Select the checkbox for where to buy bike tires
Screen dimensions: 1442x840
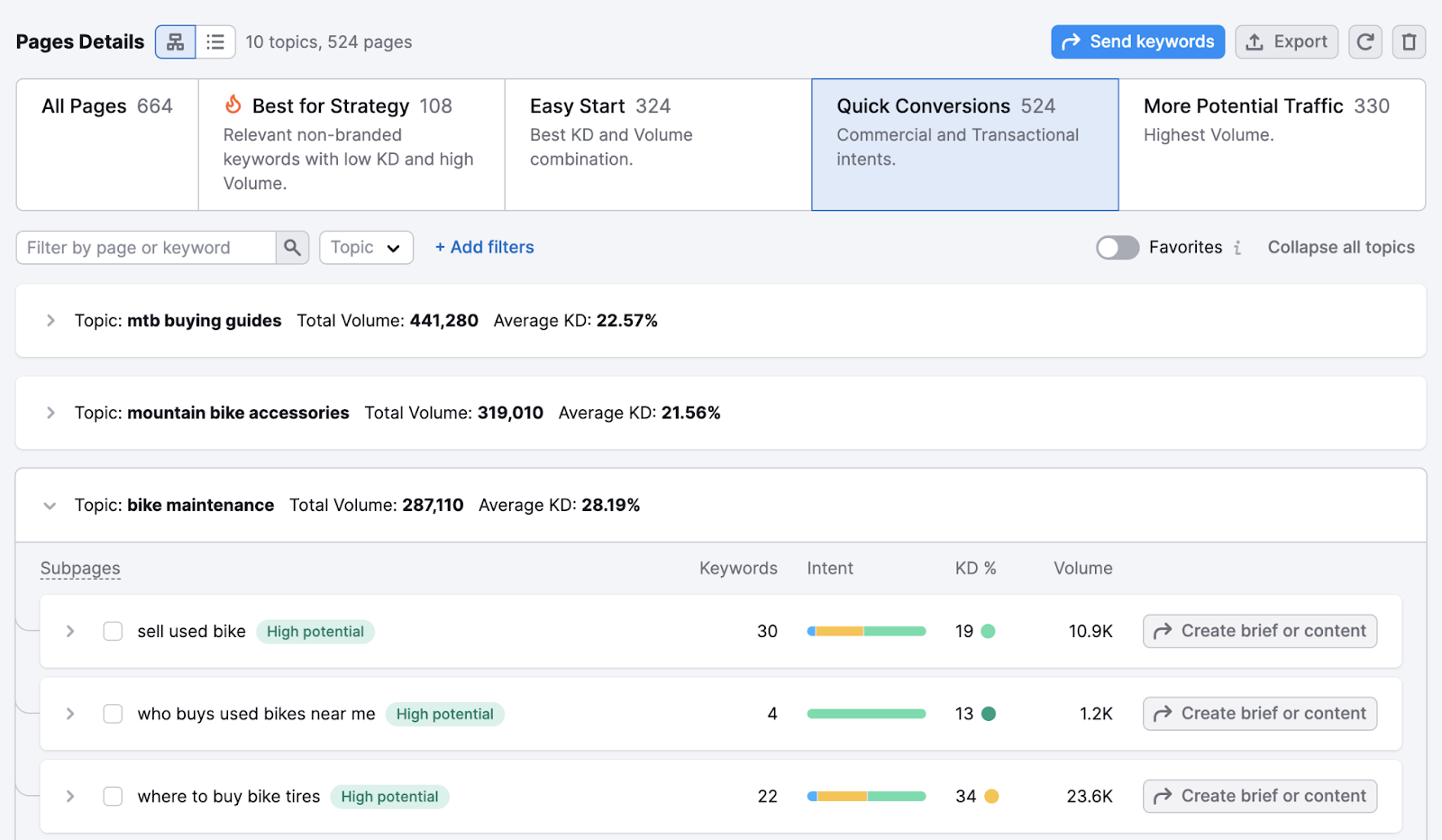[113, 796]
